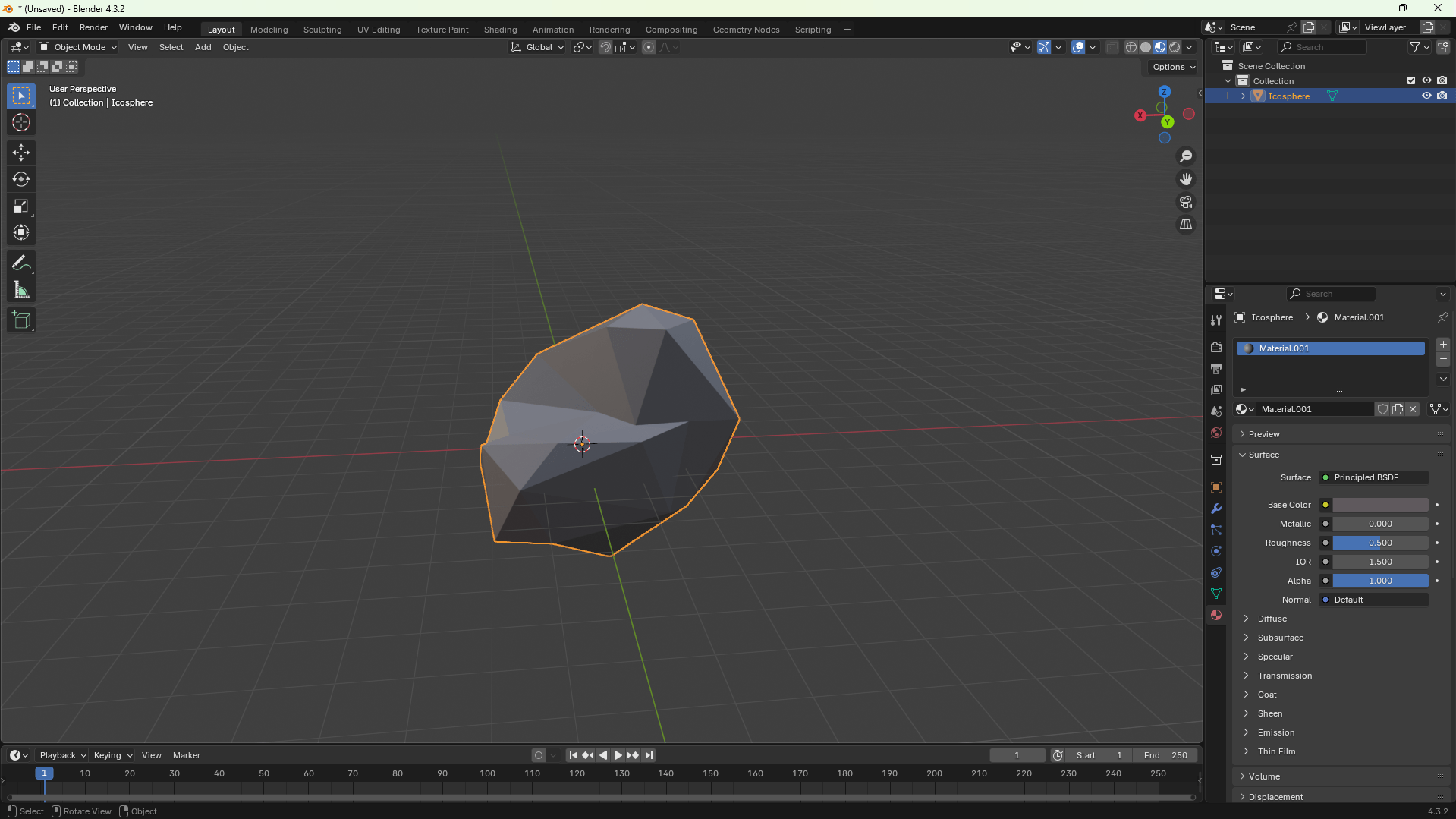Click the add material slot plus icon

pos(1443,345)
